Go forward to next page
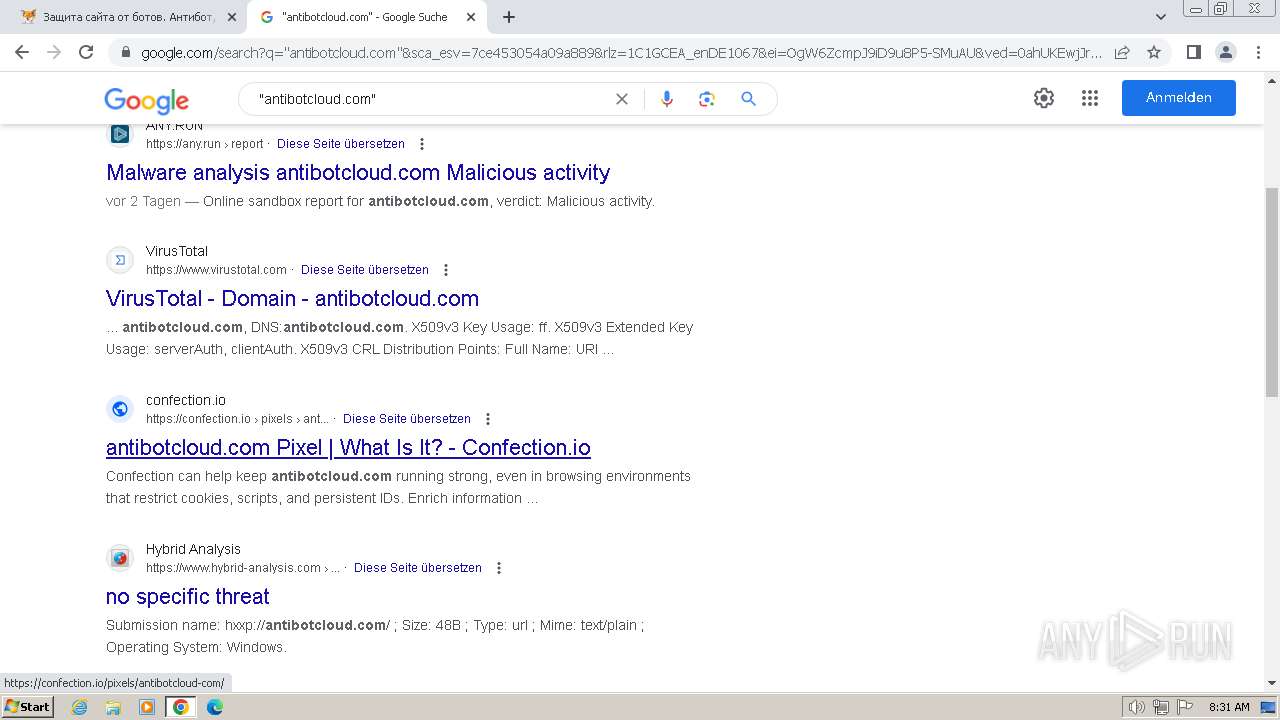Viewport: 1280px width, 720px height. point(54,52)
